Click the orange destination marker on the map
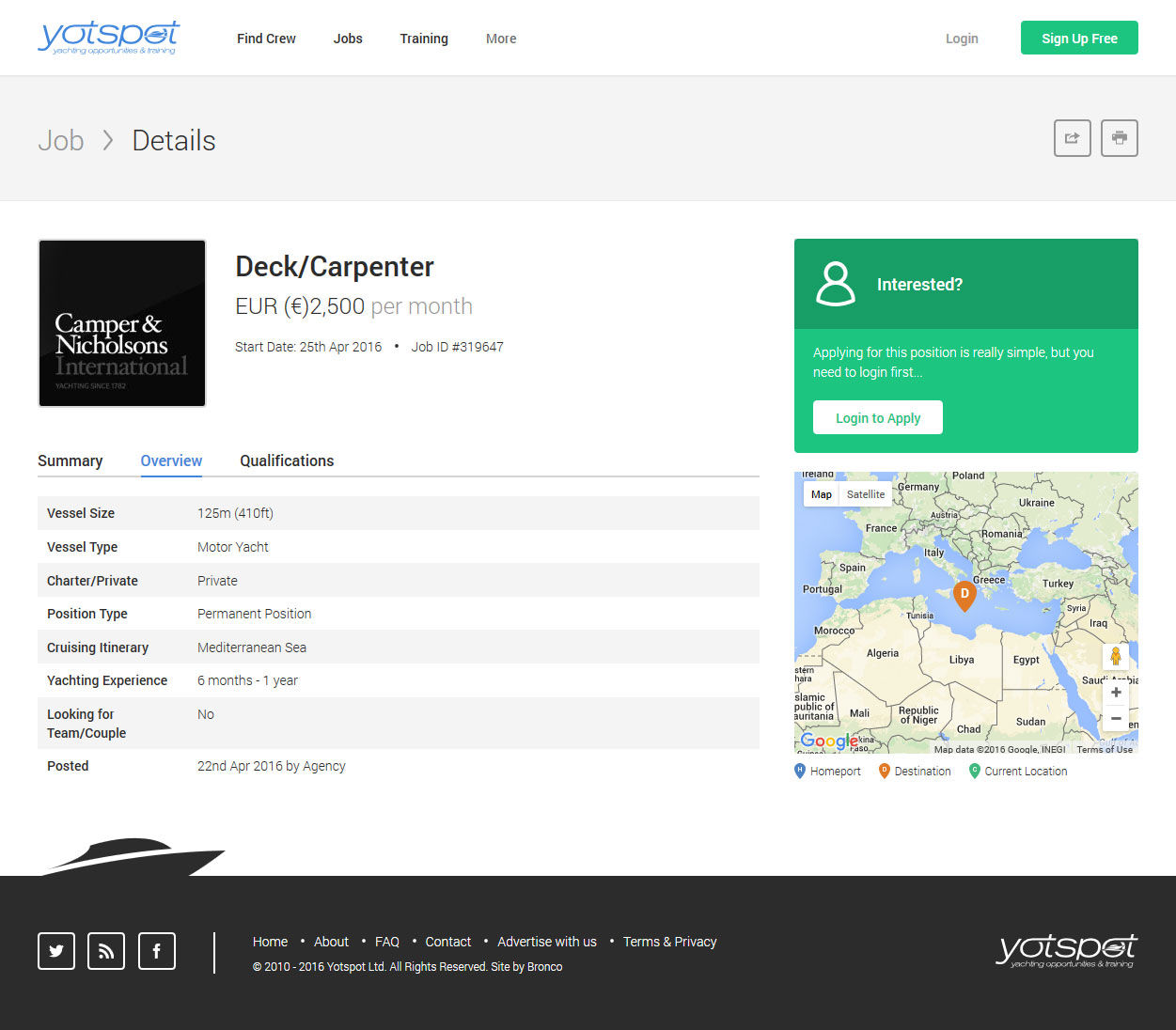1176x1030 pixels. (964, 596)
